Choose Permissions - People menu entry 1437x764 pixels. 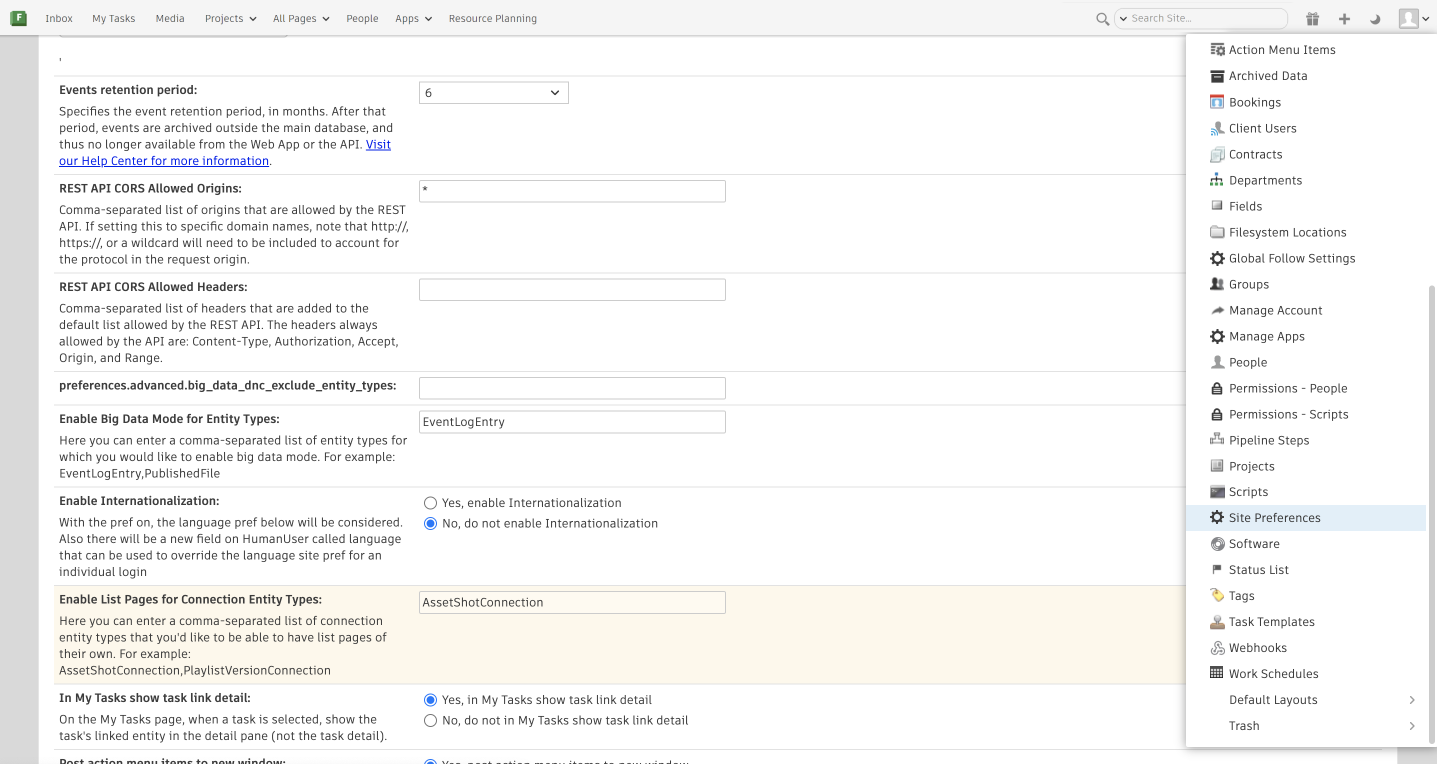pos(1287,388)
